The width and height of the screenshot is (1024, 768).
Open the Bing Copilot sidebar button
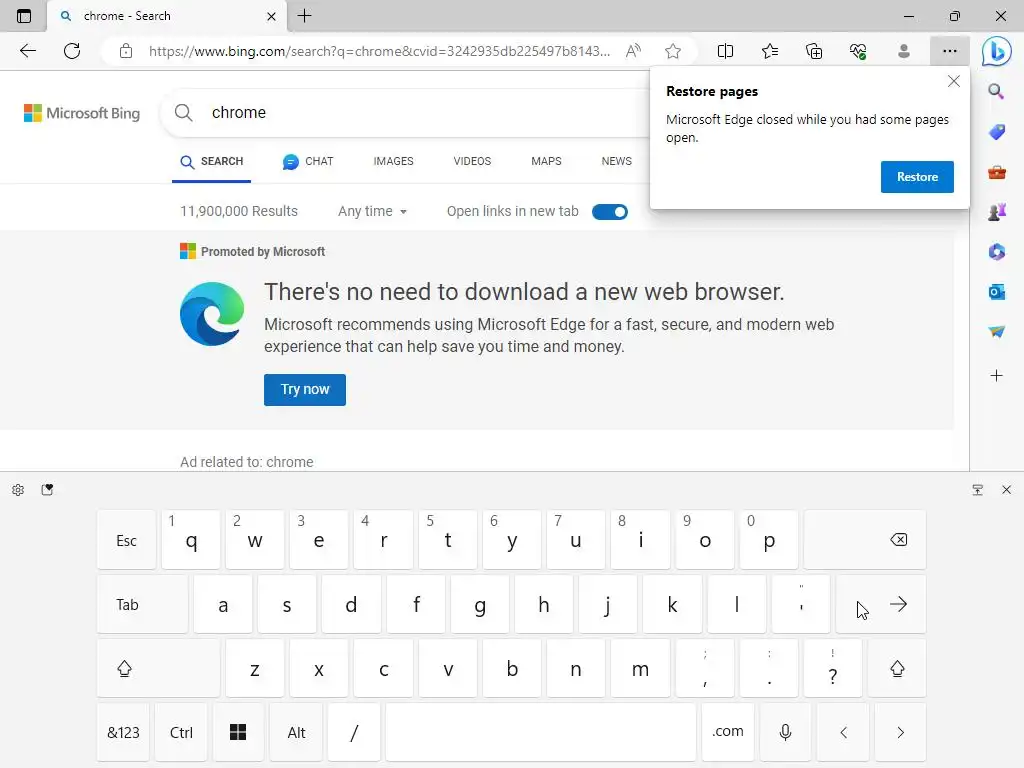point(997,52)
